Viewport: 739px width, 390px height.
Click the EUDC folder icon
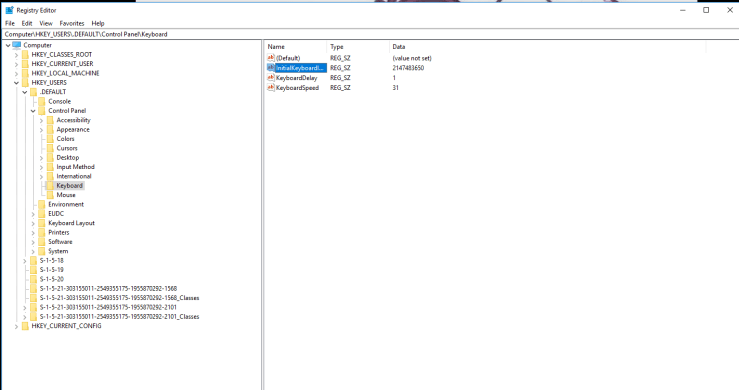[42, 214]
